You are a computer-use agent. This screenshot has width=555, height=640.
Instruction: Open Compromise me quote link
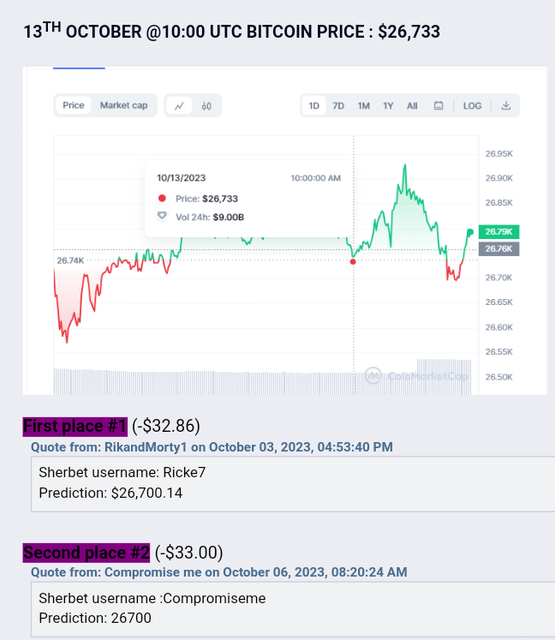(219, 572)
